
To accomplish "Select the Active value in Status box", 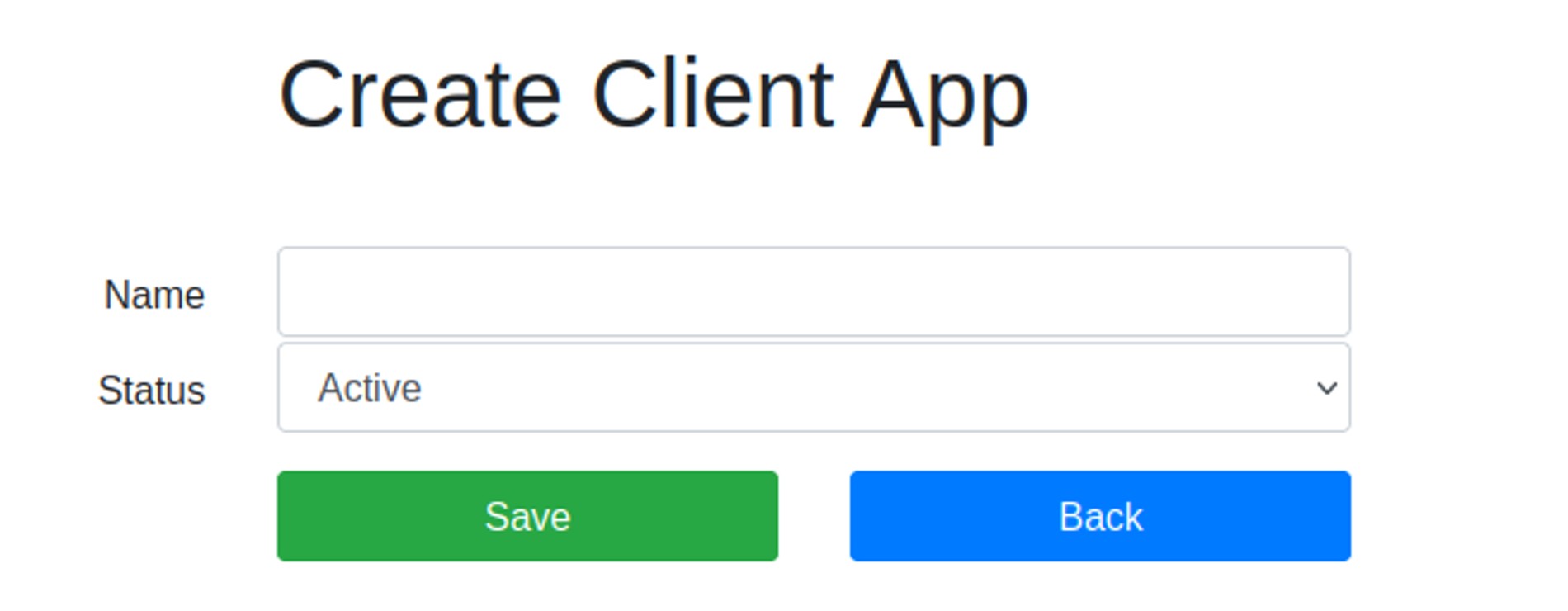I will (370, 388).
